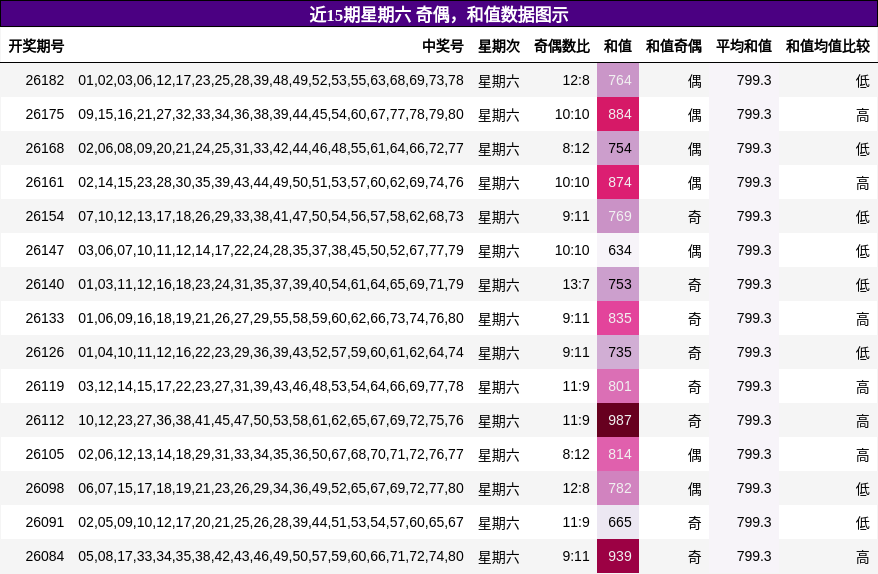Click 高 comparison in row 26084
The height and width of the screenshot is (574, 878).
(862, 557)
